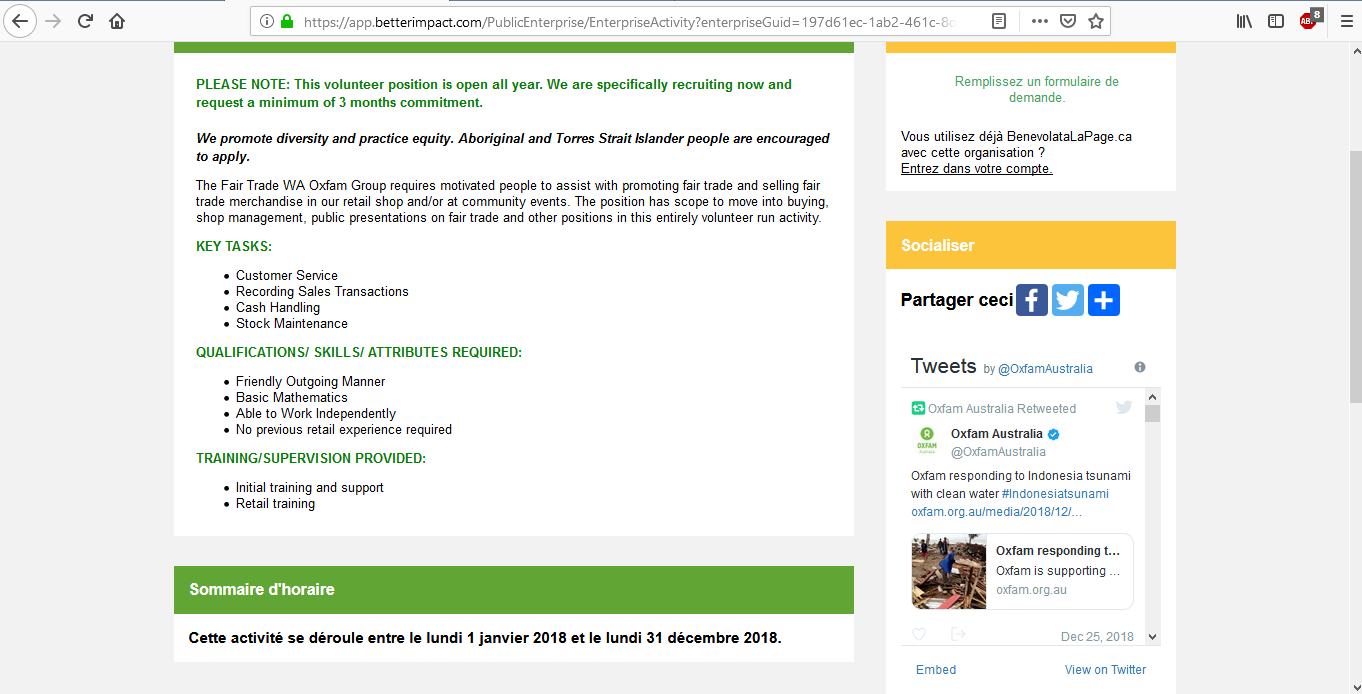The image size is (1362, 694).
Task: Open the tsunami response card thumbnail
Action: 949,572
